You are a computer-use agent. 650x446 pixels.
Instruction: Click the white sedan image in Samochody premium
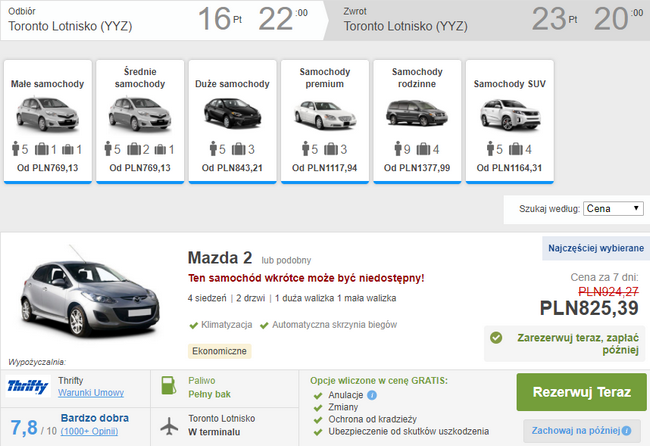coord(325,115)
